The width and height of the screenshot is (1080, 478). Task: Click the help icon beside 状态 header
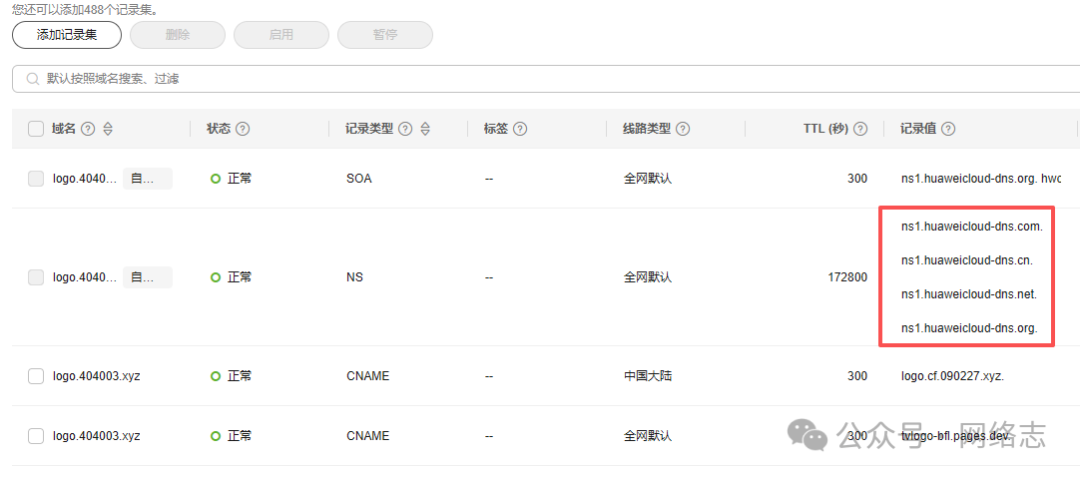(242, 129)
